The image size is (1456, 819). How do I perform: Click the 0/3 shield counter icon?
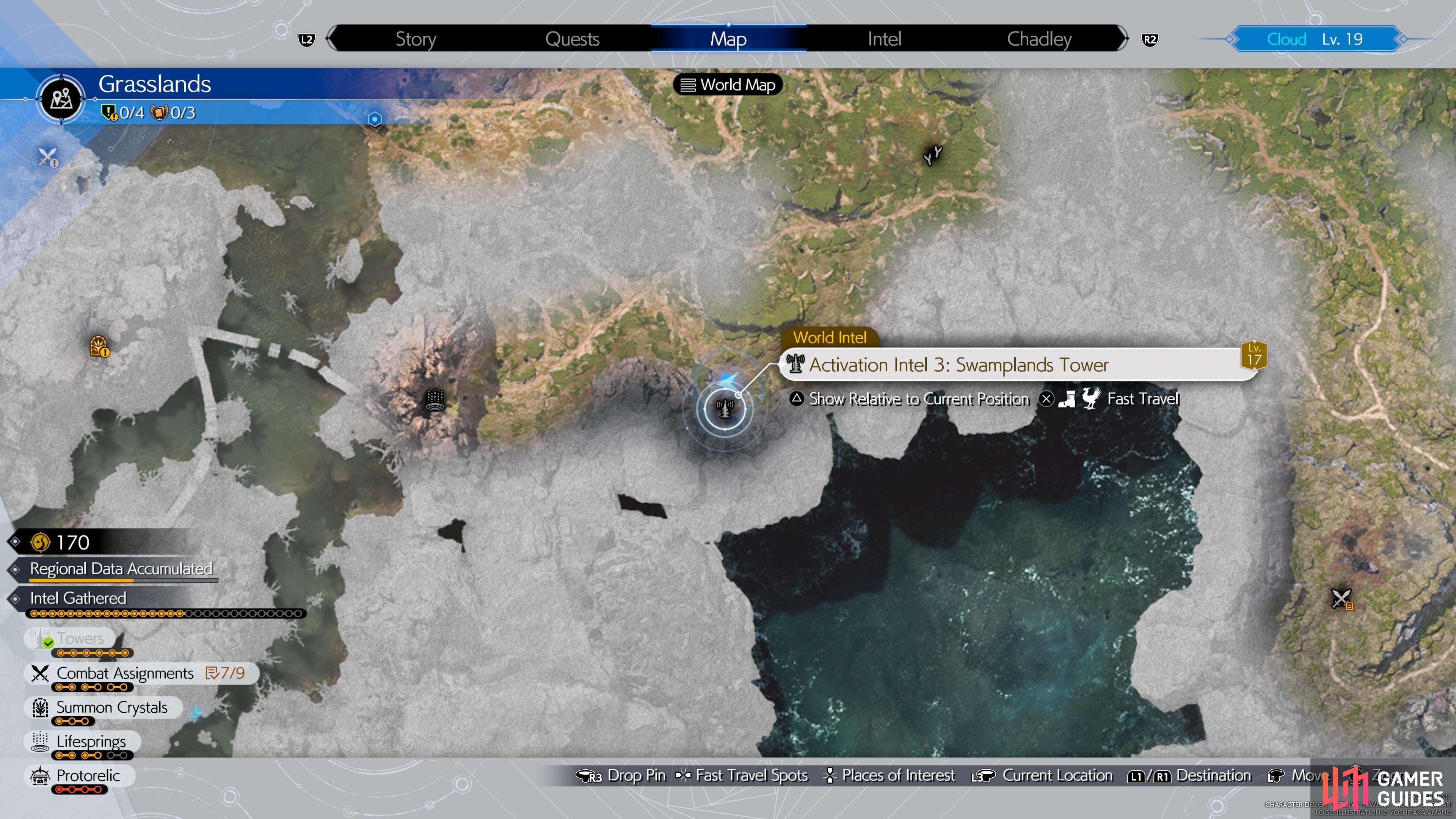click(159, 112)
